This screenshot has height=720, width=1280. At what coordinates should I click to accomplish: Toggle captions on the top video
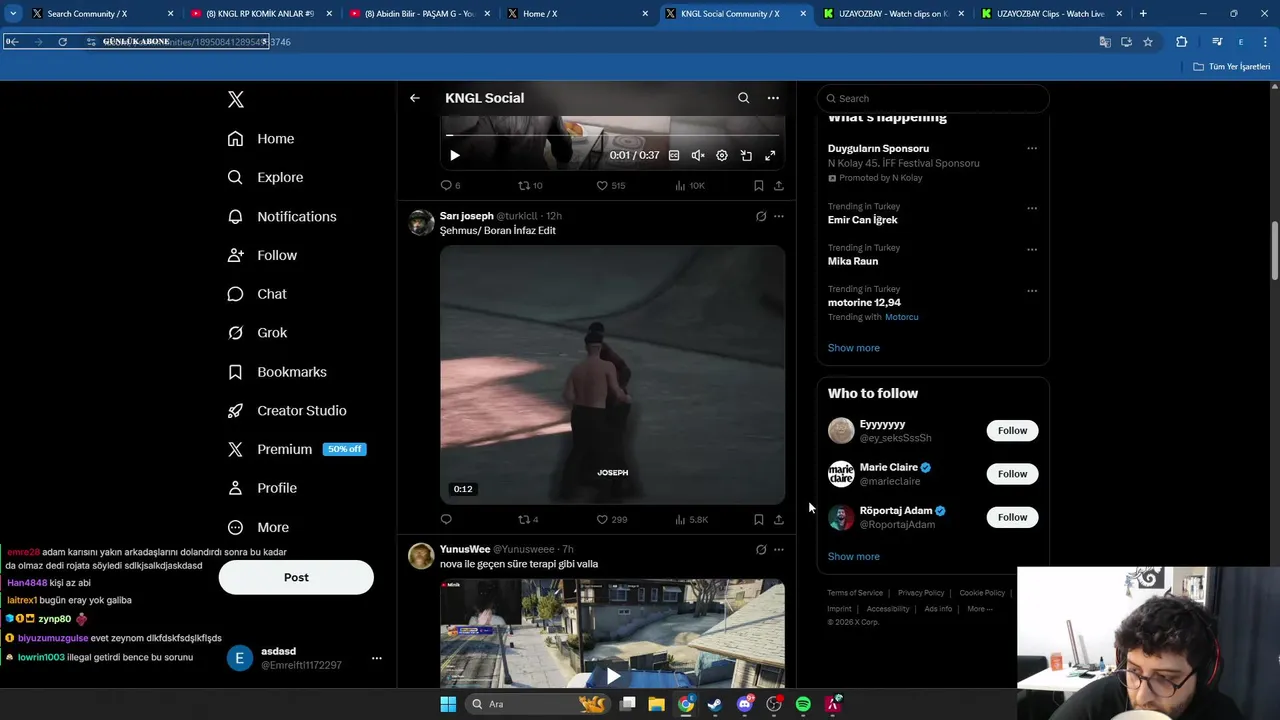pos(674,155)
